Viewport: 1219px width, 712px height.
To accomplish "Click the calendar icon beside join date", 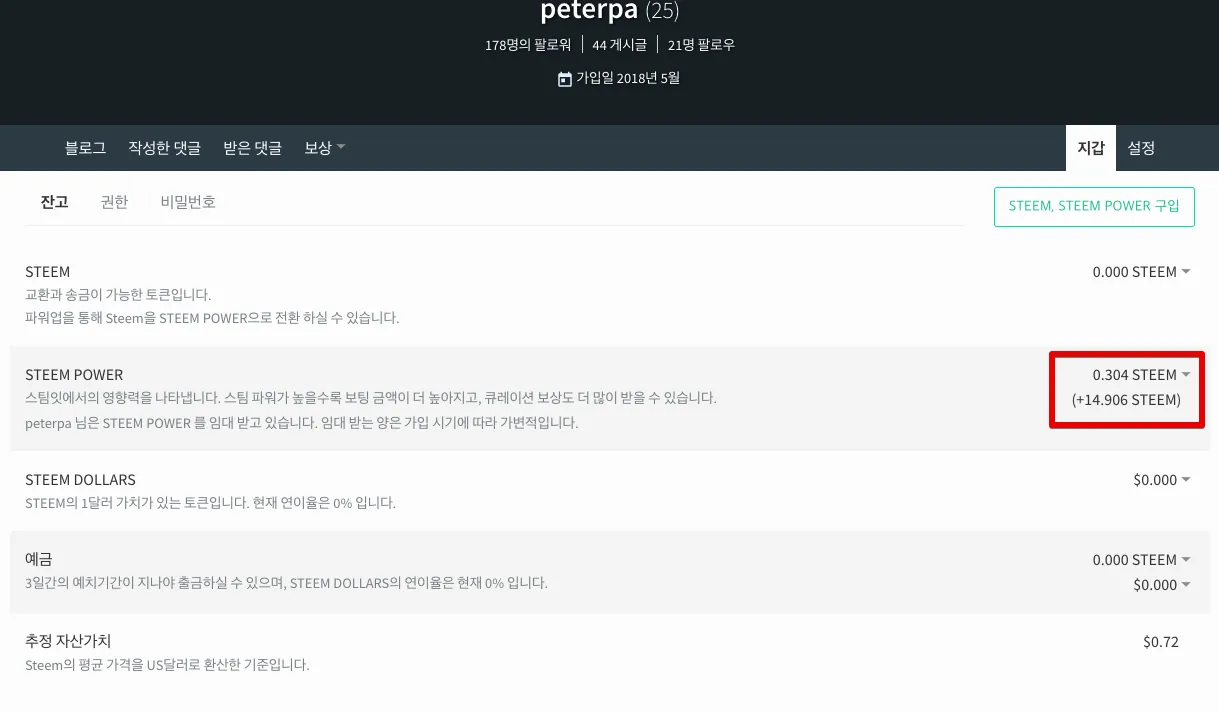I will 565,79.
